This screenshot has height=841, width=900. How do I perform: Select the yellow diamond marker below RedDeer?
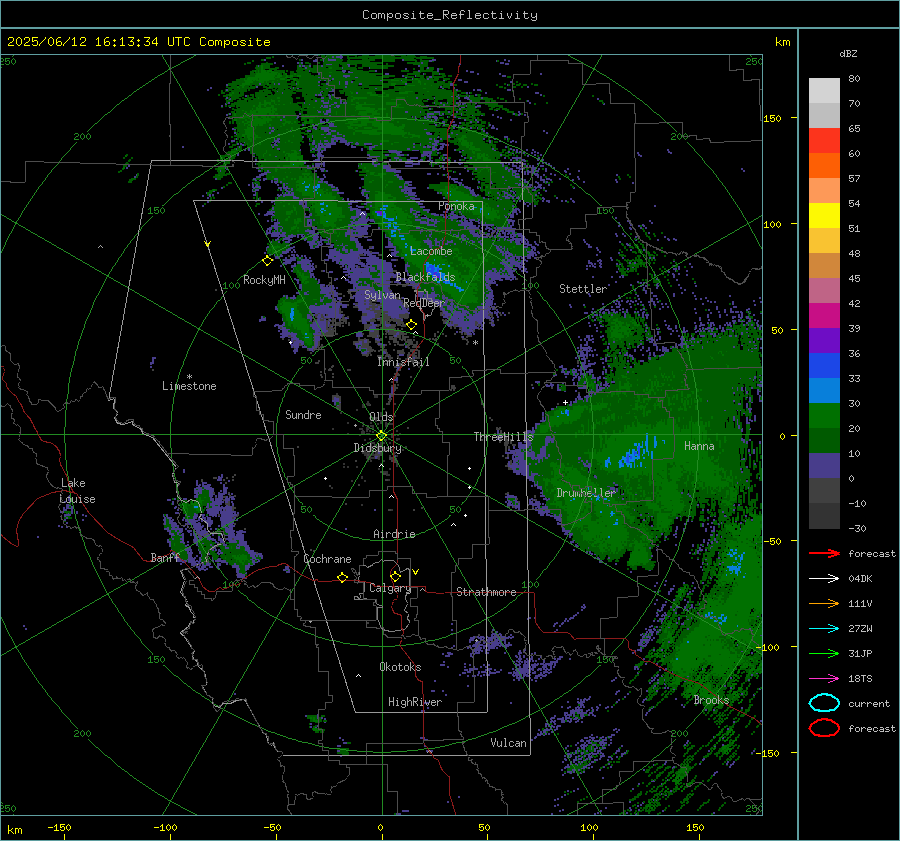[x=411, y=325]
